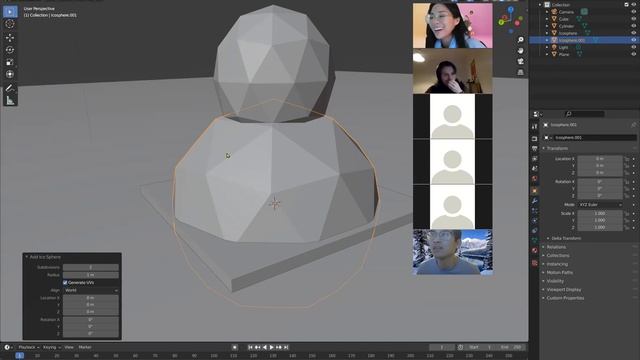Open the Output properties tab icon
Image resolution: width=640 pixels, height=360 pixels.
tap(535, 149)
